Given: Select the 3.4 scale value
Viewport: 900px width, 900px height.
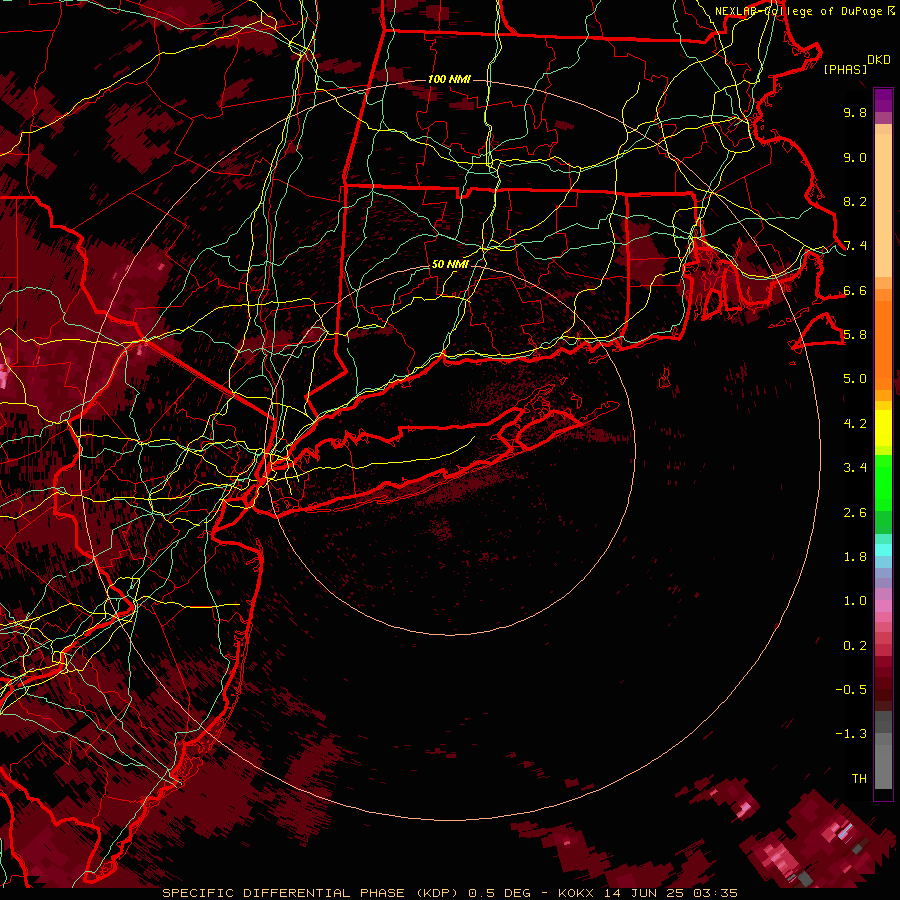Looking at the screenshot, I should 855,468.
